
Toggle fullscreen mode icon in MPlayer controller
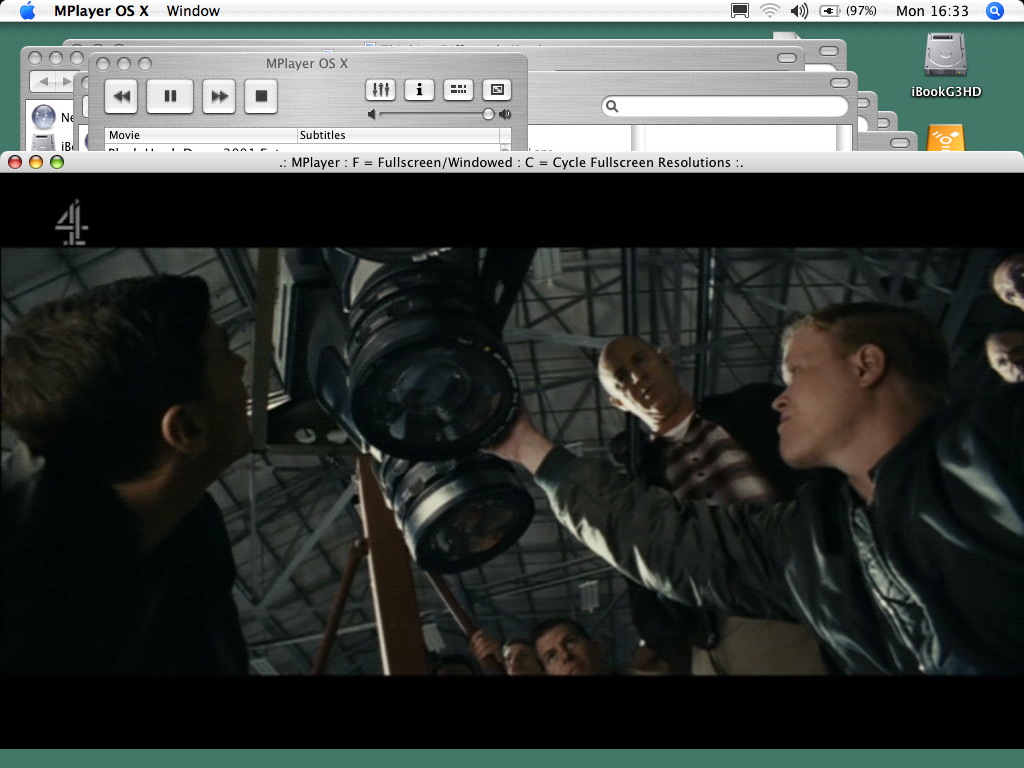[497, 90]
